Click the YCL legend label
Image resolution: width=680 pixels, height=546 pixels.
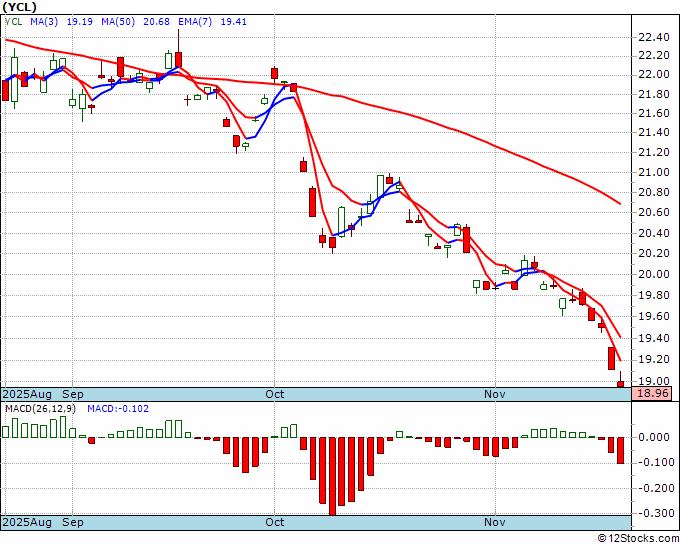pyautogui.click(x=13, y=21)
